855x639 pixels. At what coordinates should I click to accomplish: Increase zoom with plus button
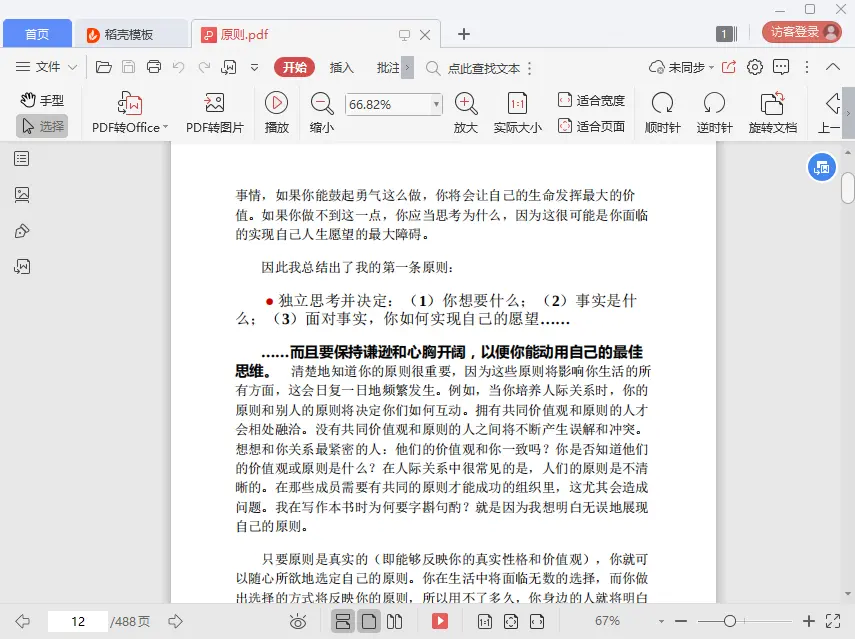(809, 621)
